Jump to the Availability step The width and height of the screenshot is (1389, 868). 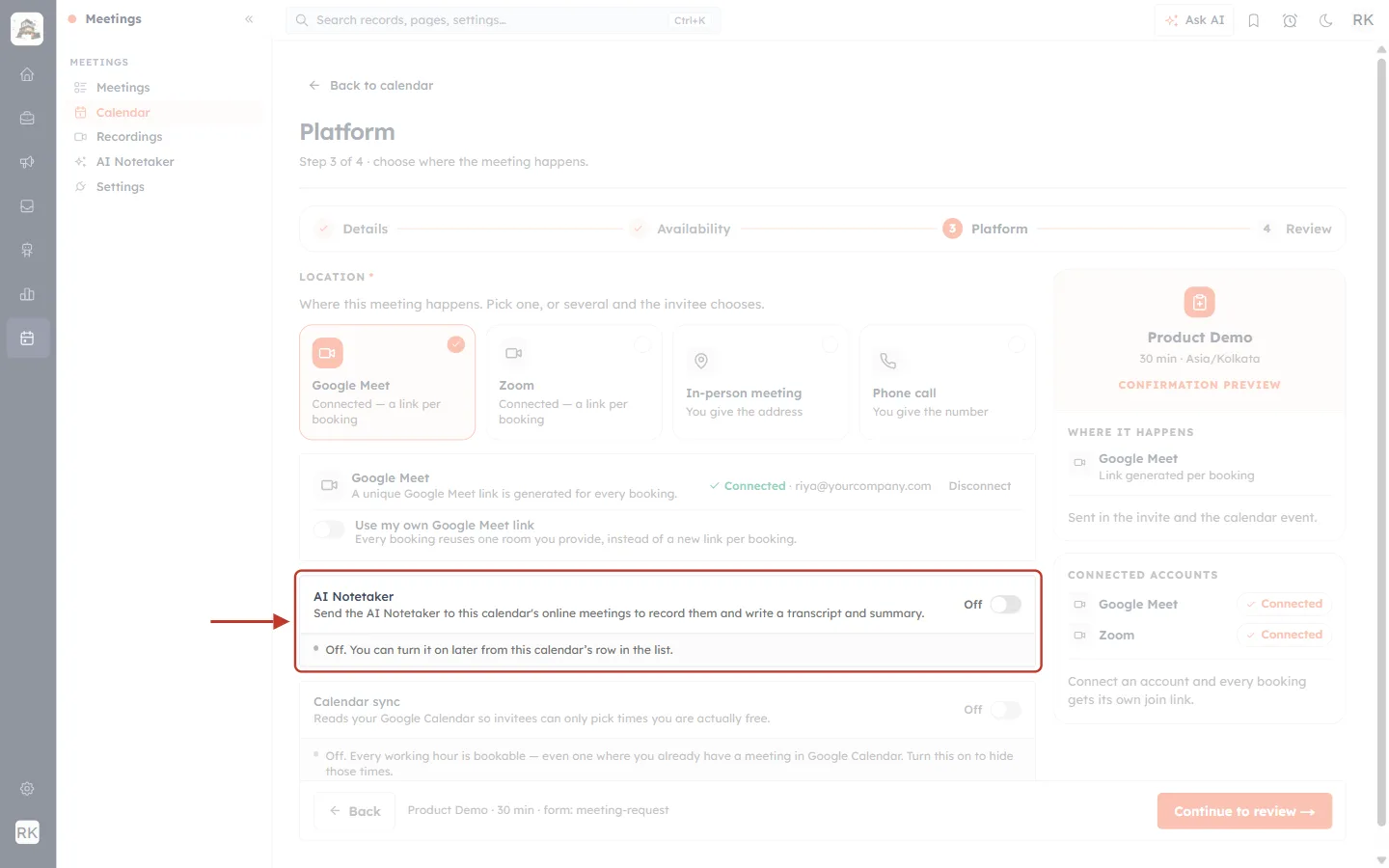(x=680, y=229)
